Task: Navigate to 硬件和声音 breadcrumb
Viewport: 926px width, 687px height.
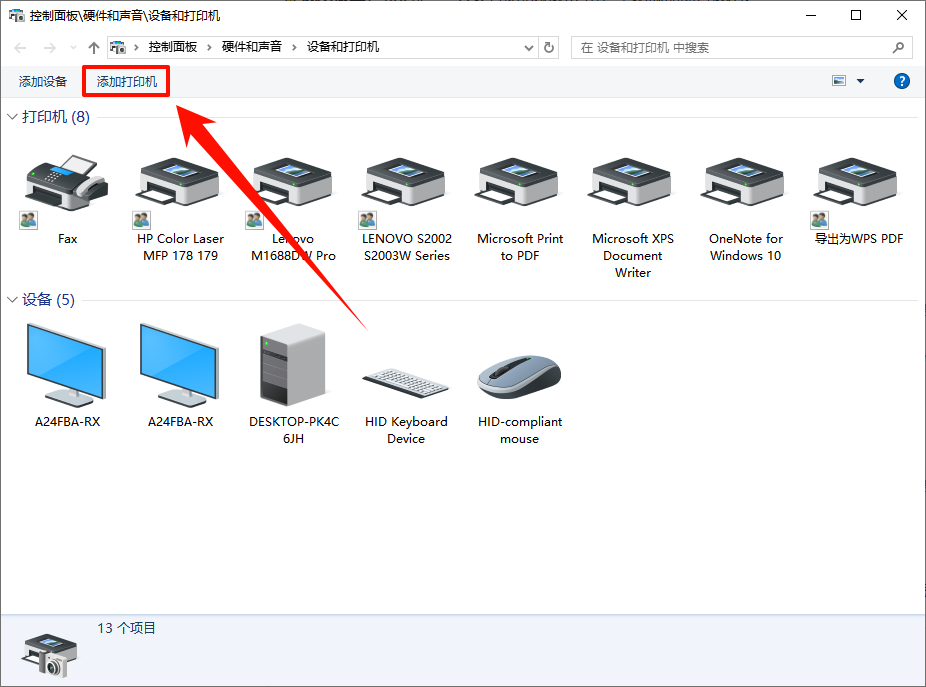Action: coord(252,47)
